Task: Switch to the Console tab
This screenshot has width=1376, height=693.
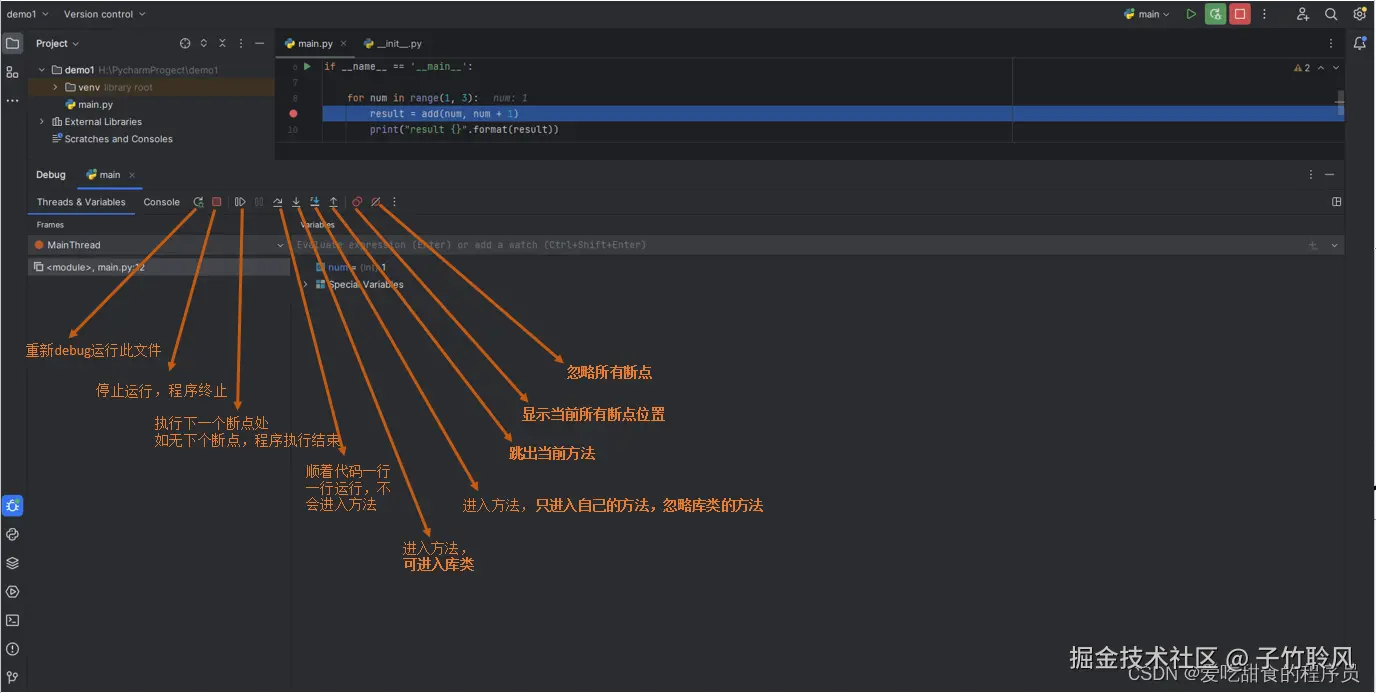Action: pyautogui.click(x=162, y=202)
